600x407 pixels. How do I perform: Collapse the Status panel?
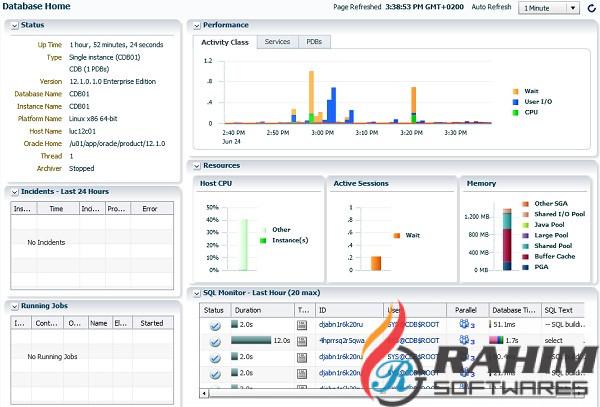12,24
